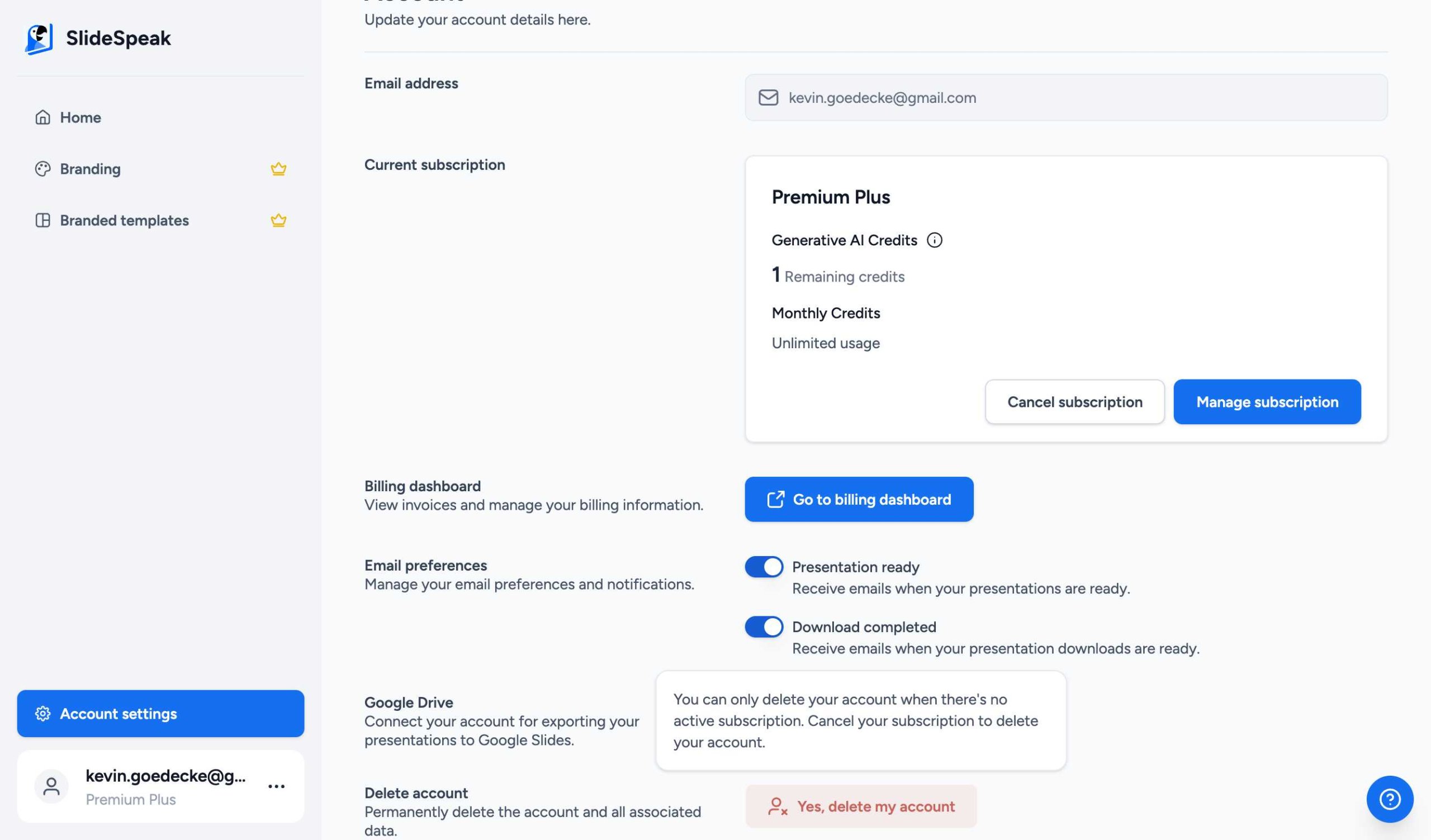Click the Branded templates grid icon
Viewport: 1431px width, 840px height.
[x=42, y=220]
